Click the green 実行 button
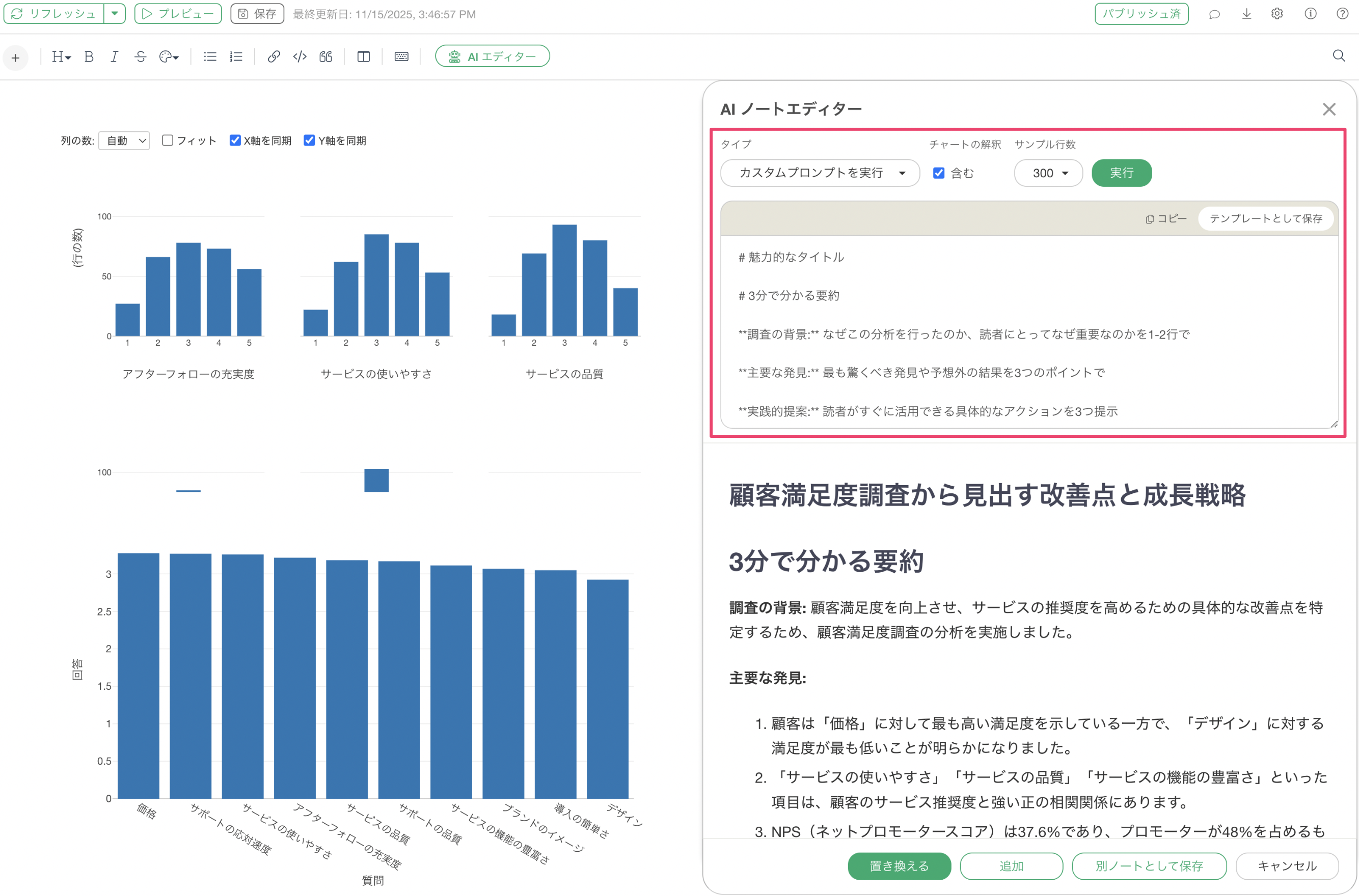Image resolution: width=1359 pixels, height=896 pixels. [x=1121, y=173]
